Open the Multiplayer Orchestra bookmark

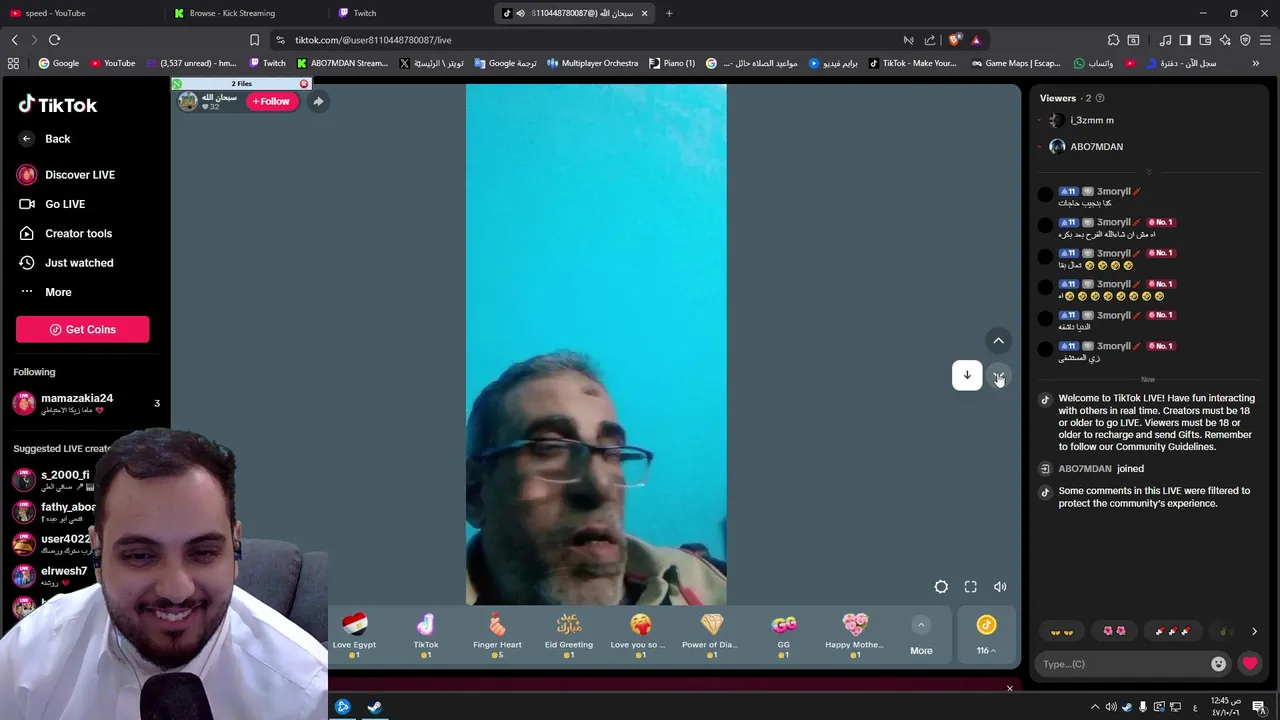coord(592,63)
